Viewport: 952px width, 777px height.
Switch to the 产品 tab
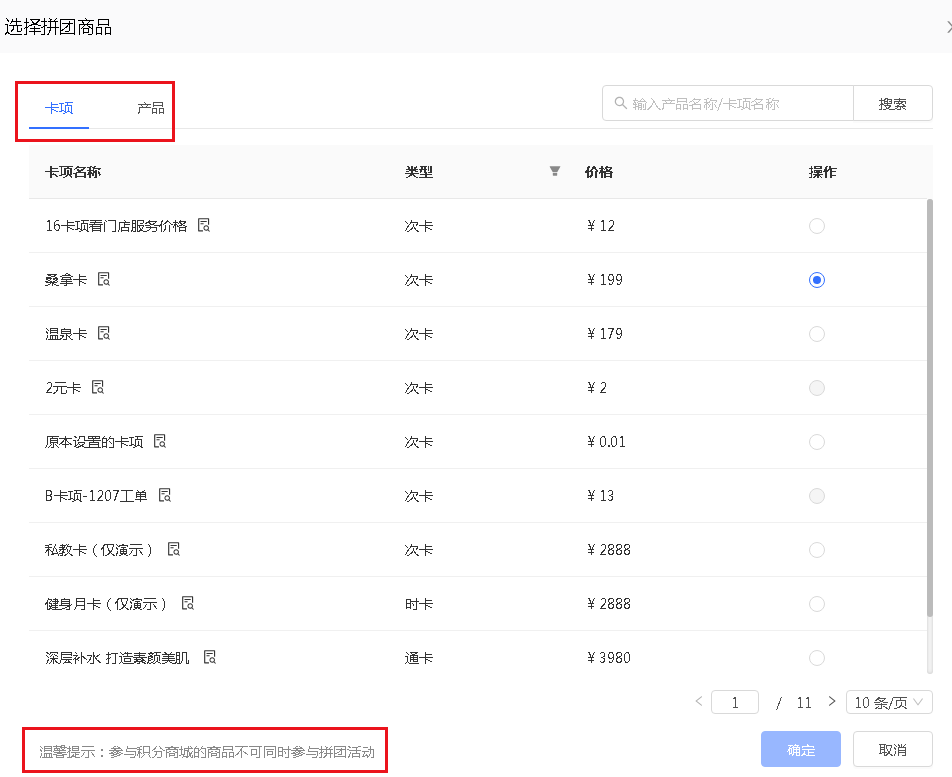[151, 108]
